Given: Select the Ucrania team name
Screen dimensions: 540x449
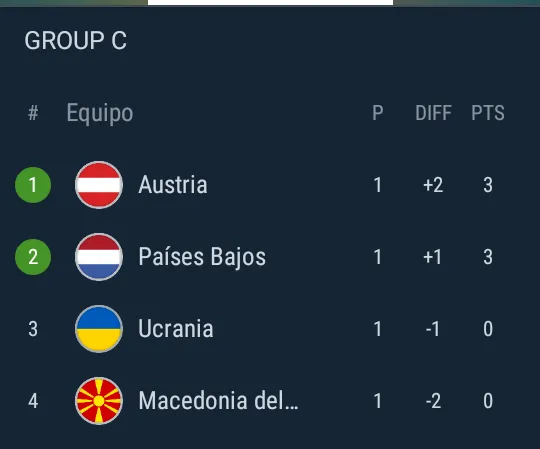Looking at the screenshot, I should [x=176, y=329].
